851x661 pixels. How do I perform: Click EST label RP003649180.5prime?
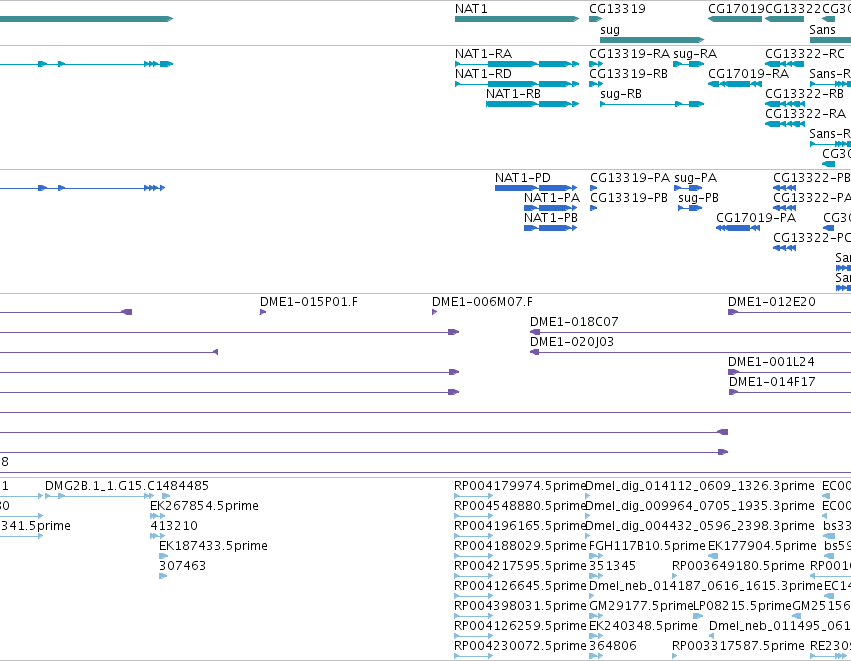pos(738,566)
